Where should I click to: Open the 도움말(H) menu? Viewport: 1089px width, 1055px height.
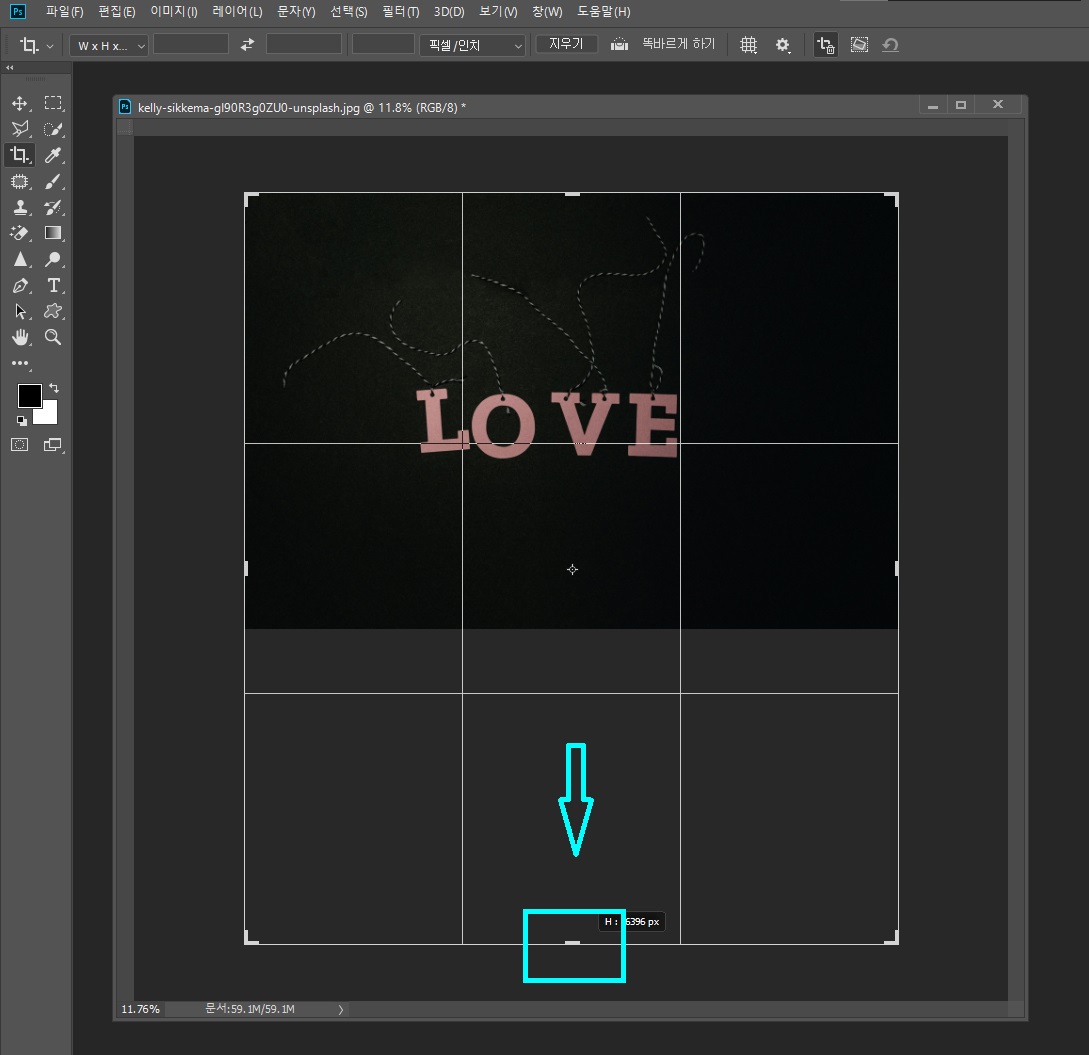tap(604, 12)
